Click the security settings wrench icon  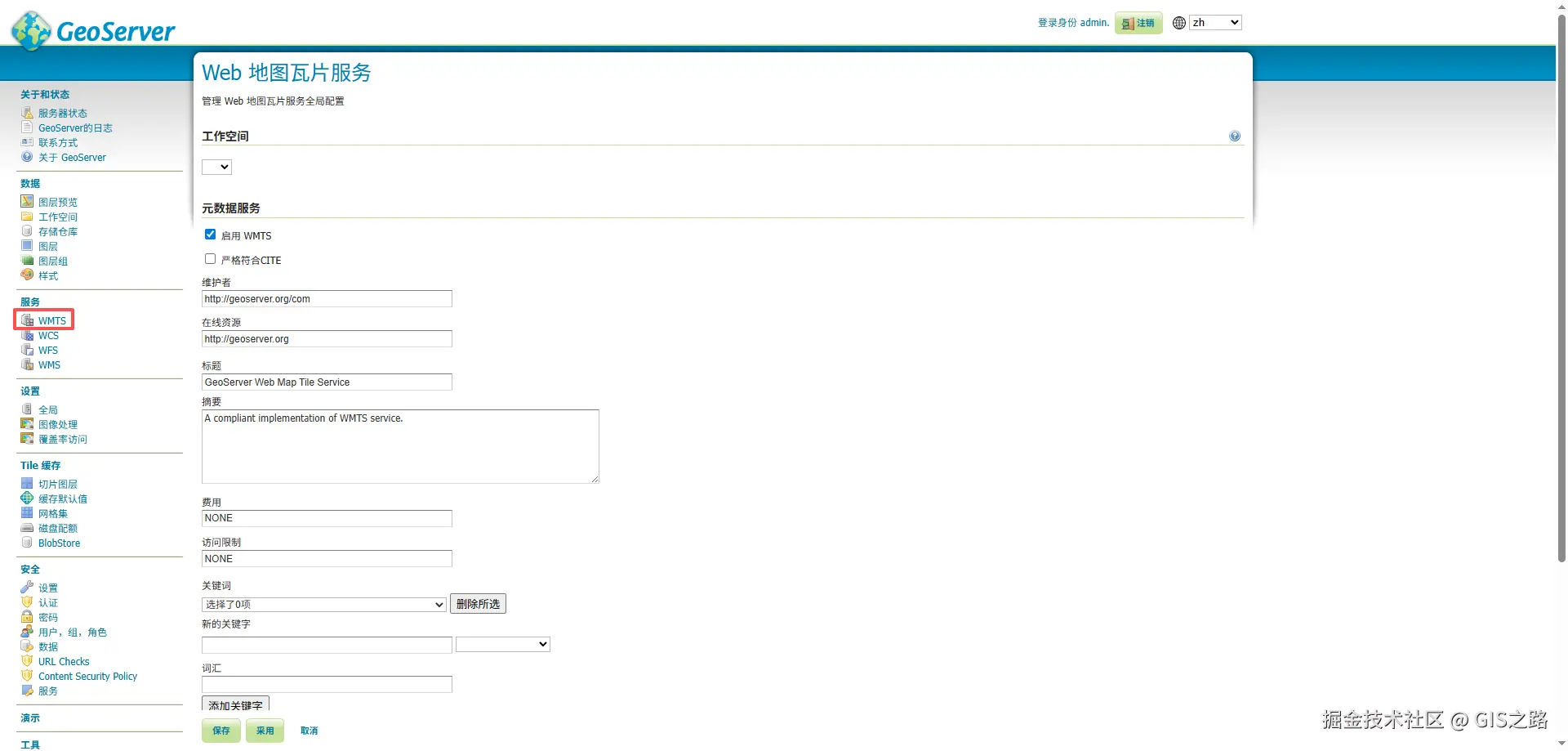pyautogui.click(x=27, y=588)
